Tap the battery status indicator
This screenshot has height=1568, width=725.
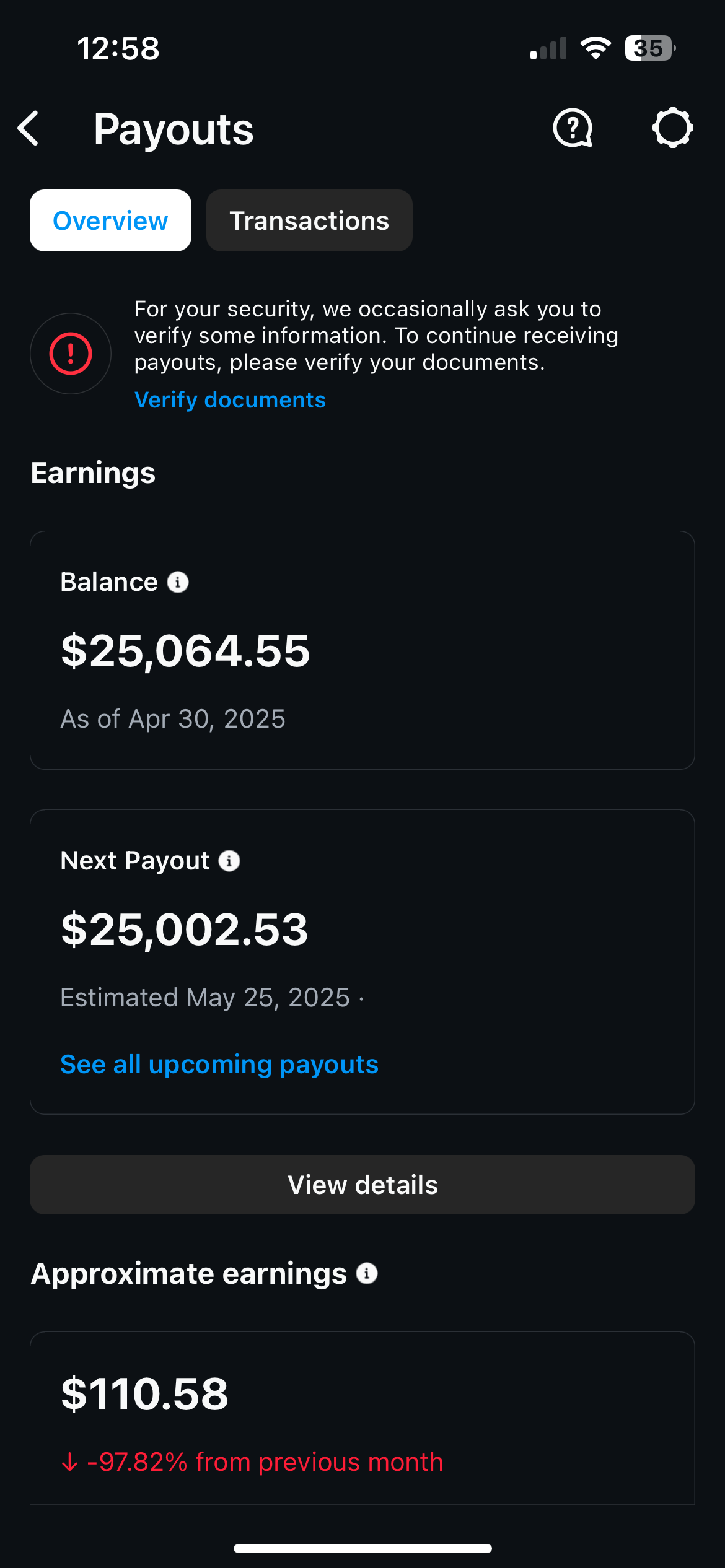click(649, 48)
